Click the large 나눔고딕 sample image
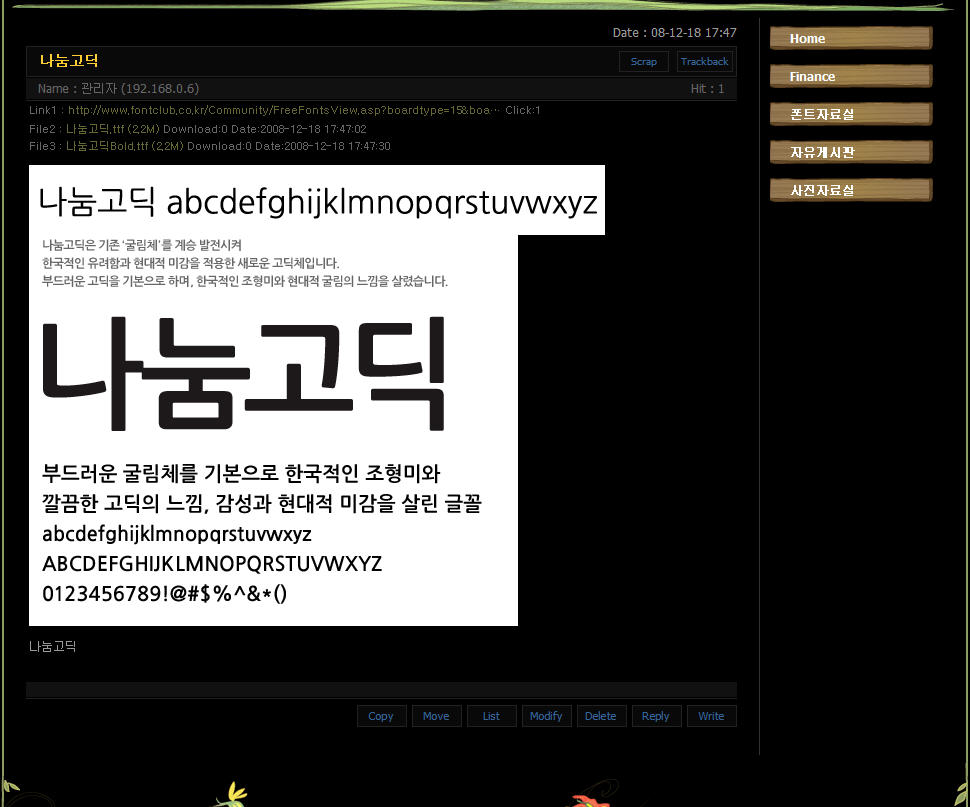970x807 pixels. pyautogui.click(x=273, y=430)
